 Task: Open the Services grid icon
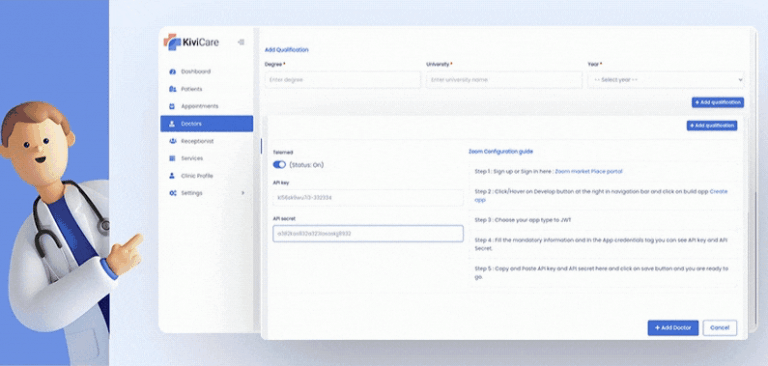pos(172,158)
